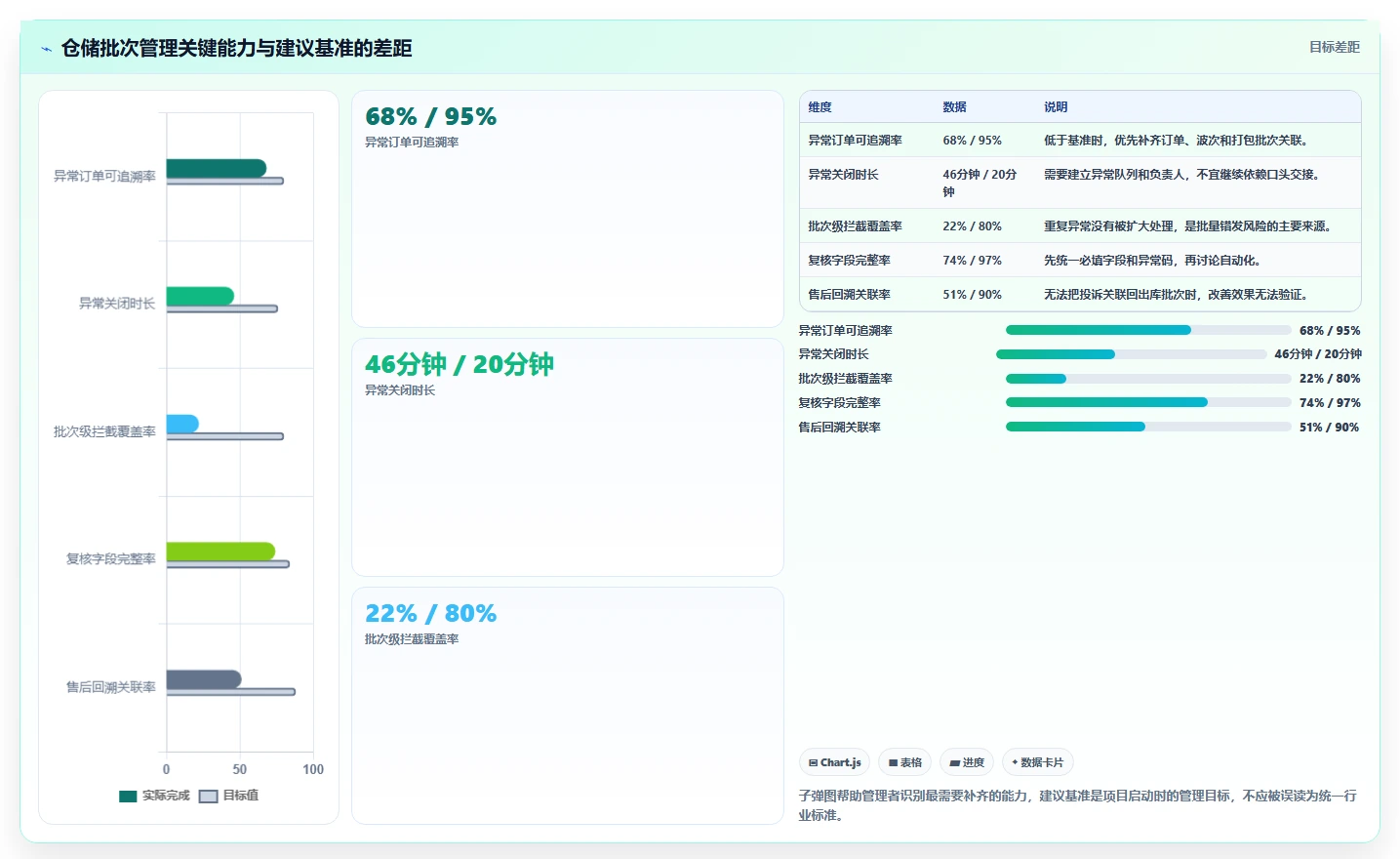Image resolution: width=1400 pixels, height=859 pixels.
Task: Click the 46分钟 / 20分钟 card value
Action: 460,364
